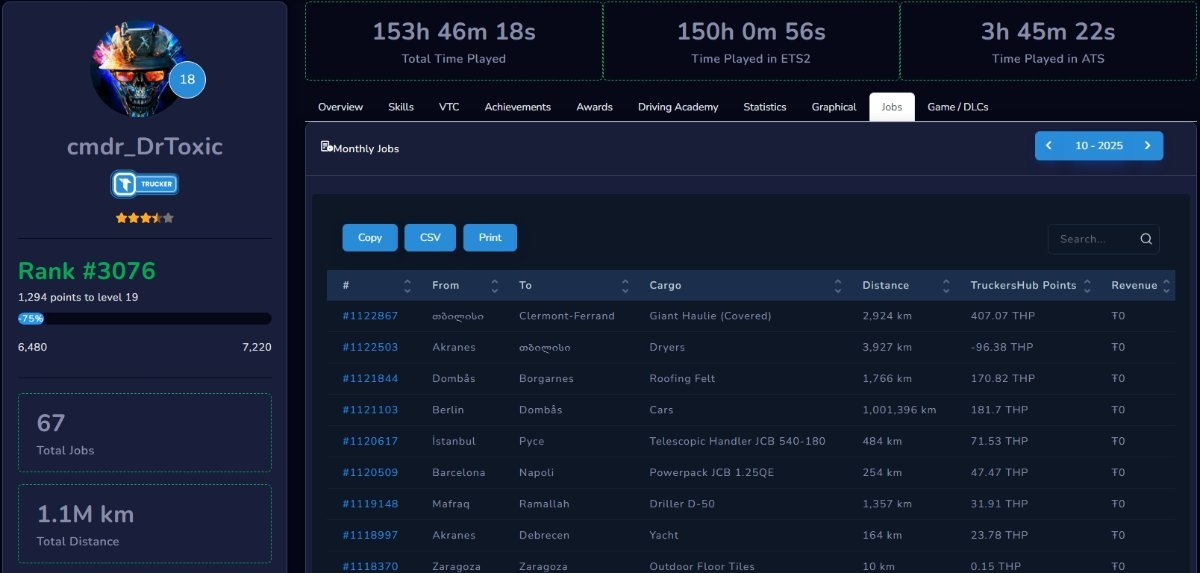Open the Driving Academy tab
The height and width of the screenshot is (573, 1200).
click(678, 107)
